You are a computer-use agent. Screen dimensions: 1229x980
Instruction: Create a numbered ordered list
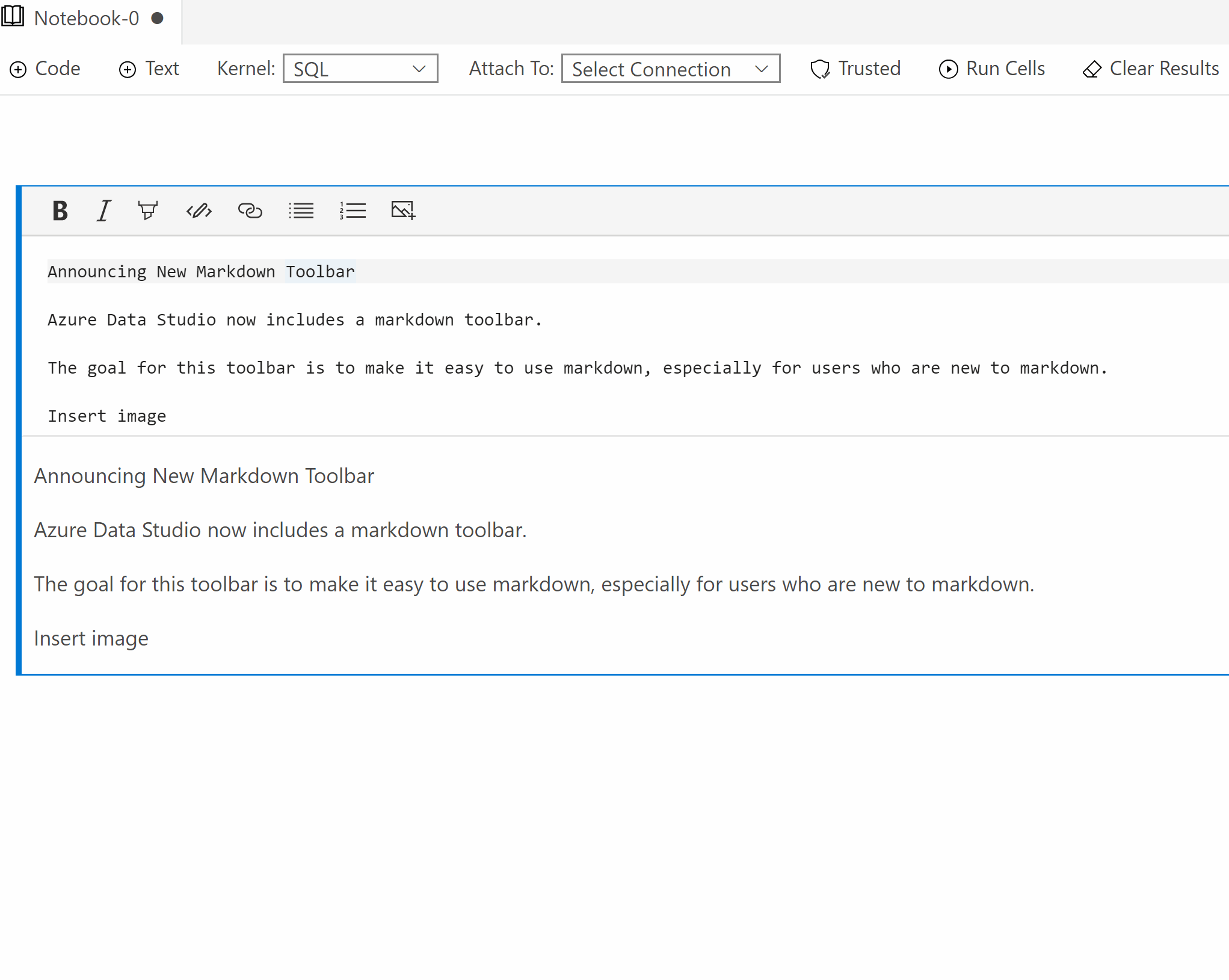353,211
